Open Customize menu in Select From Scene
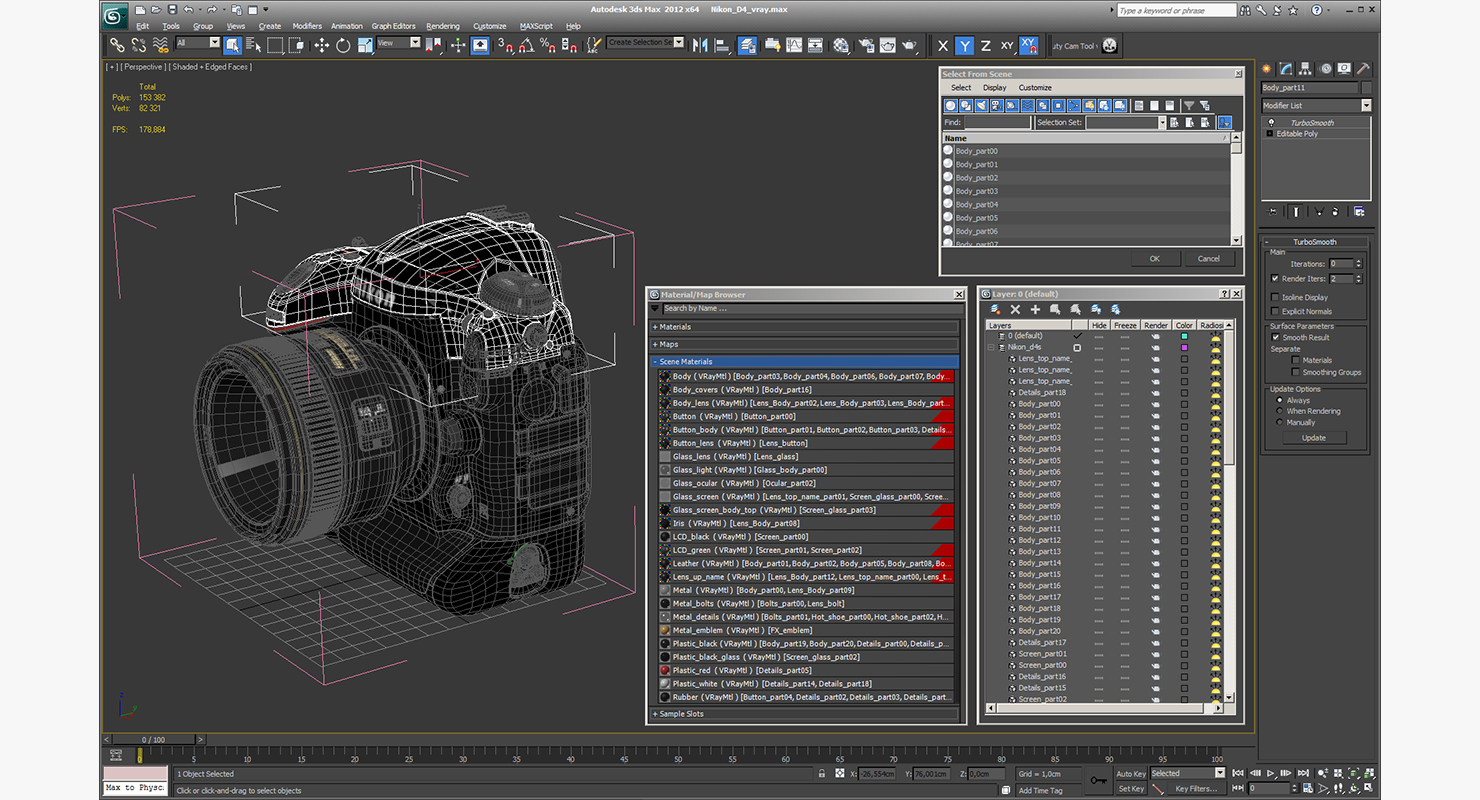This screenshot has width=1480, height=800. pos(1035,88)
